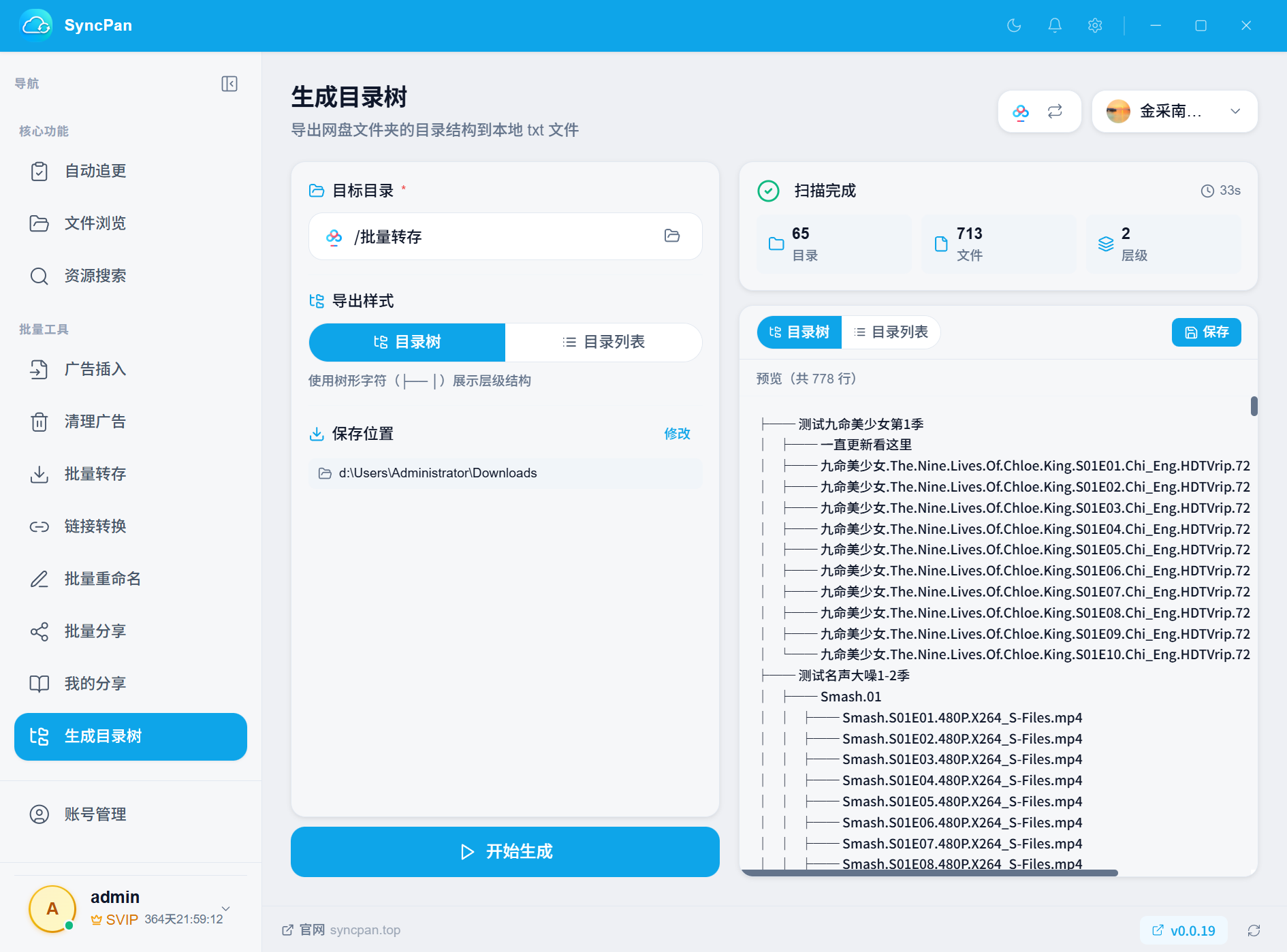The image size is (1287, 952).
Task: Select the S01E10.Chi_Eng 九命美少女 file row
Action: 1035,654
